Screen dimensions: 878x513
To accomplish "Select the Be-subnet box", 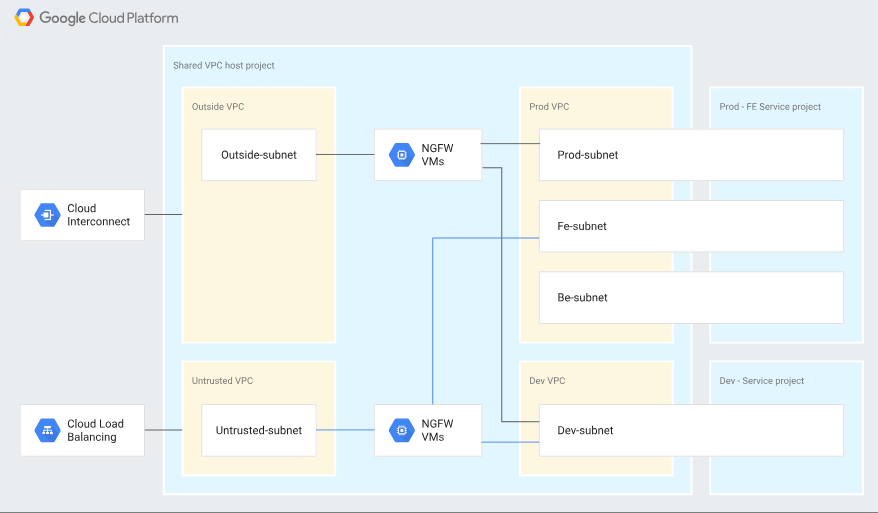I will (x=691, y=297).
